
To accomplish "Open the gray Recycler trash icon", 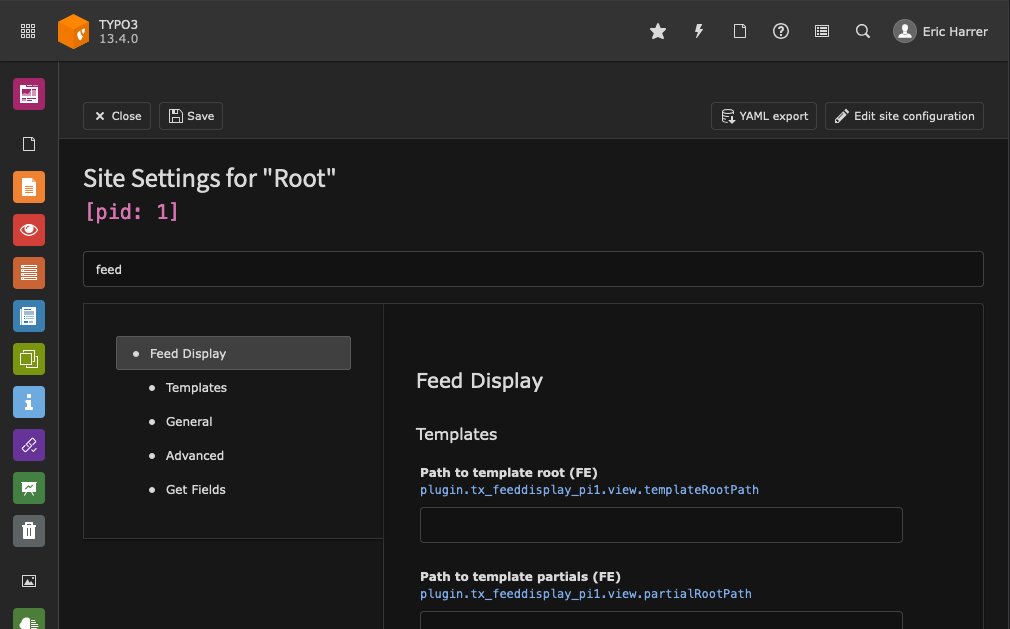I will [29, 531].
